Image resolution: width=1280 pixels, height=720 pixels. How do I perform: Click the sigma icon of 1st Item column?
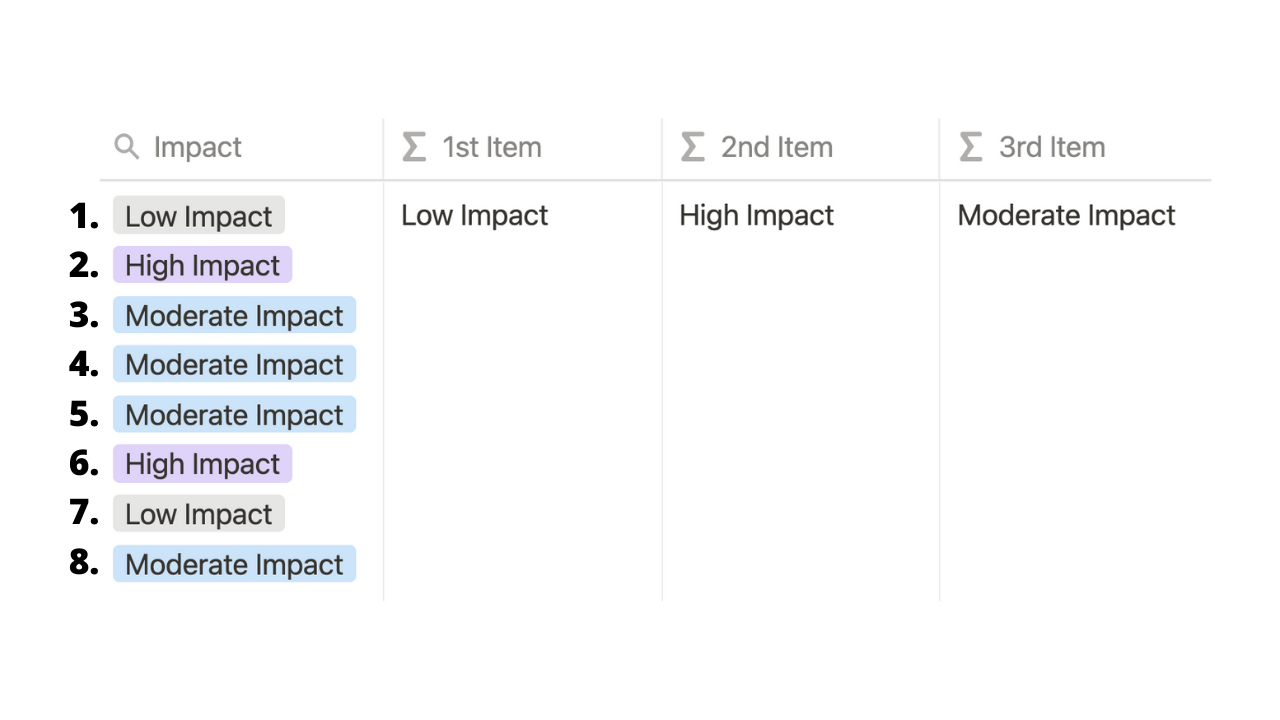click(414, 147)
